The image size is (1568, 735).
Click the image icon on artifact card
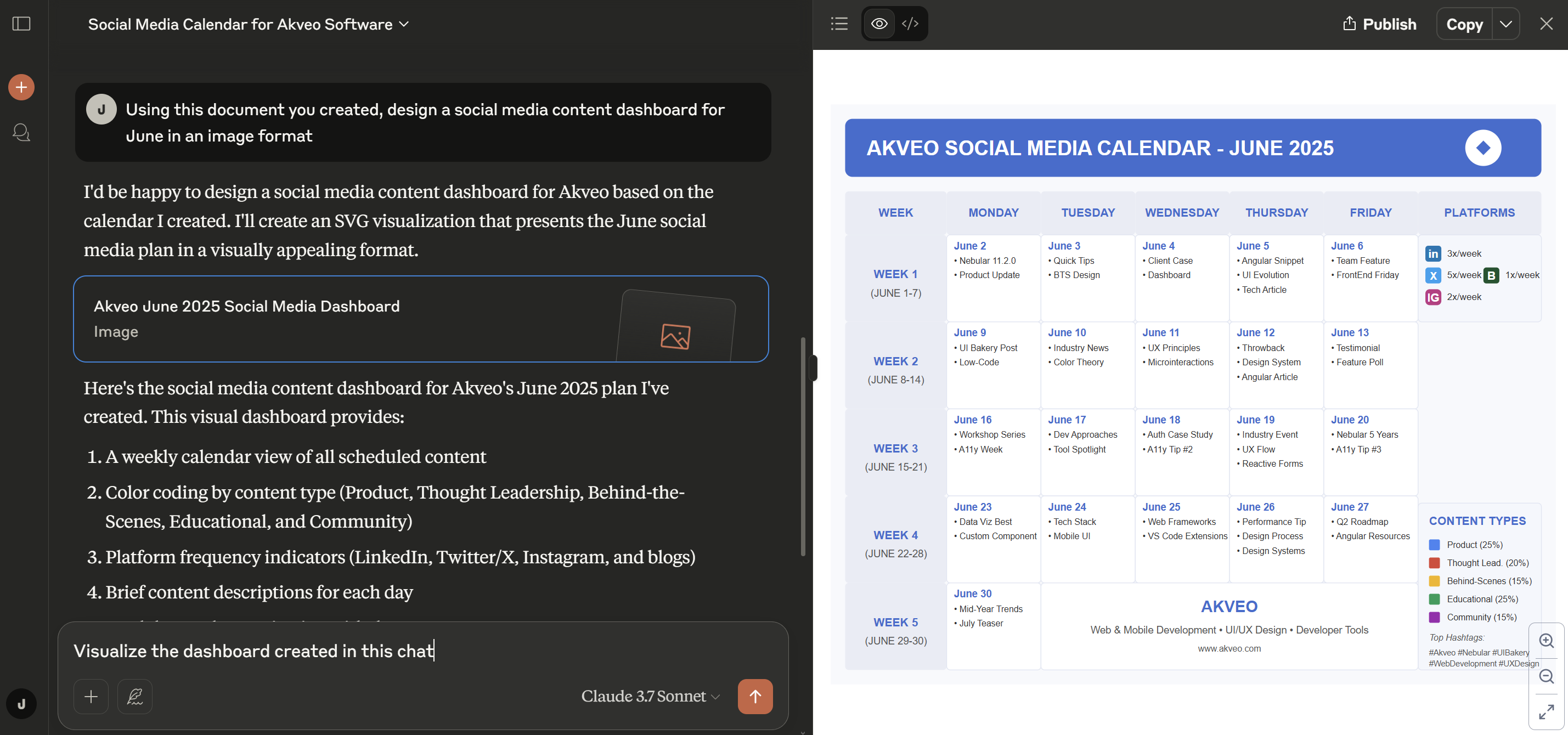coord(676,336)
